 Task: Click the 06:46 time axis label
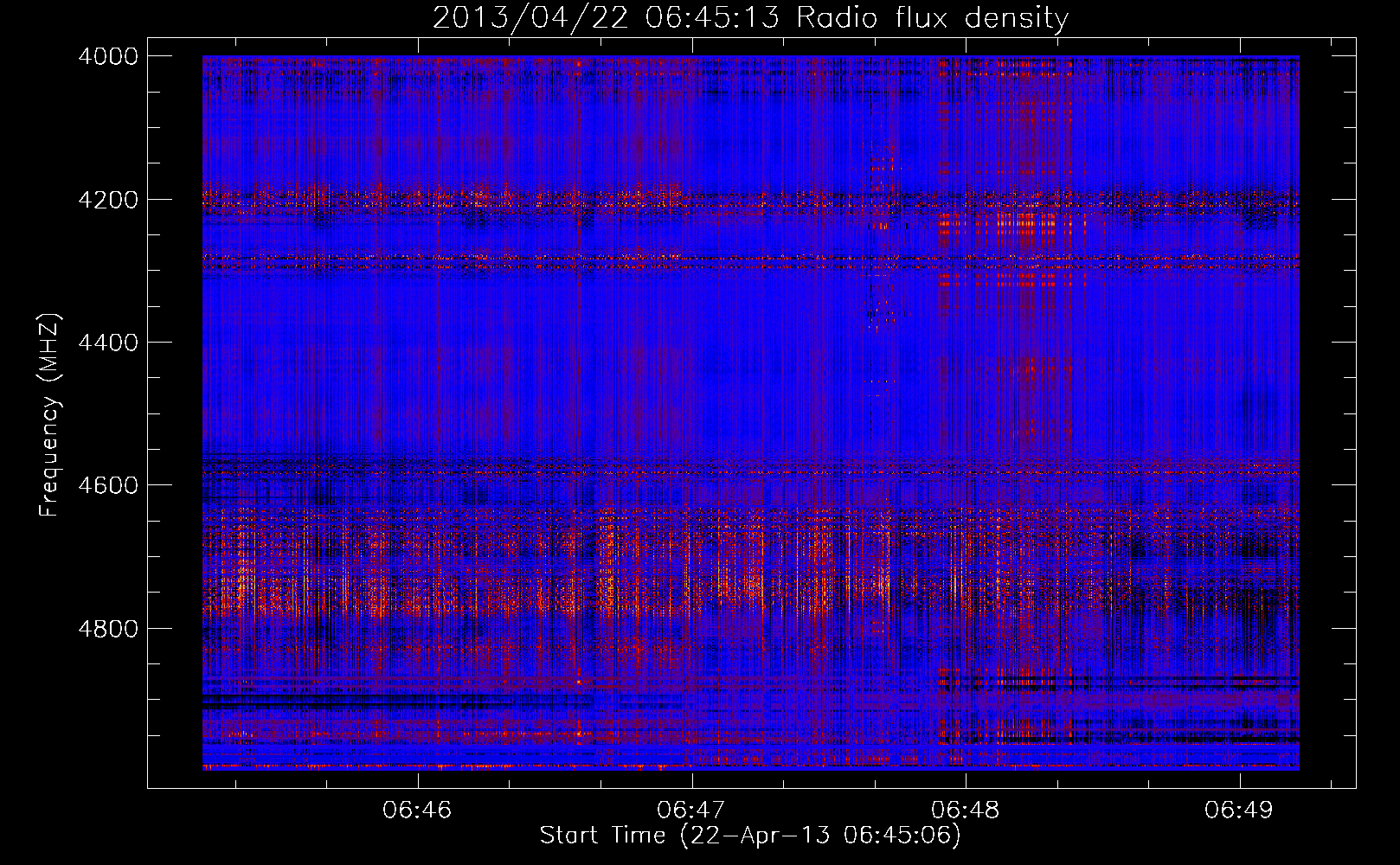click(x=417, y=811)
